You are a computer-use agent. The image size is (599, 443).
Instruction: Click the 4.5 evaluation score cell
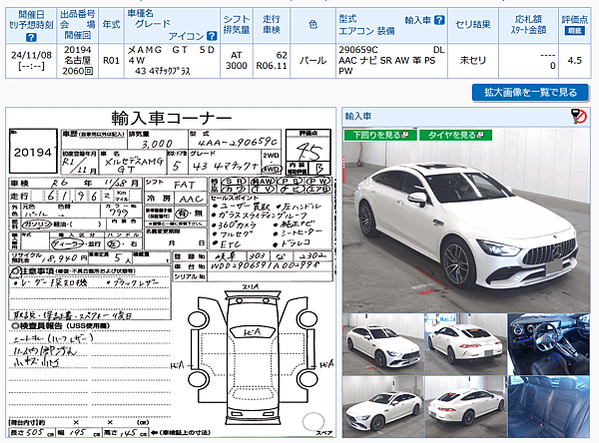(575, 61)
